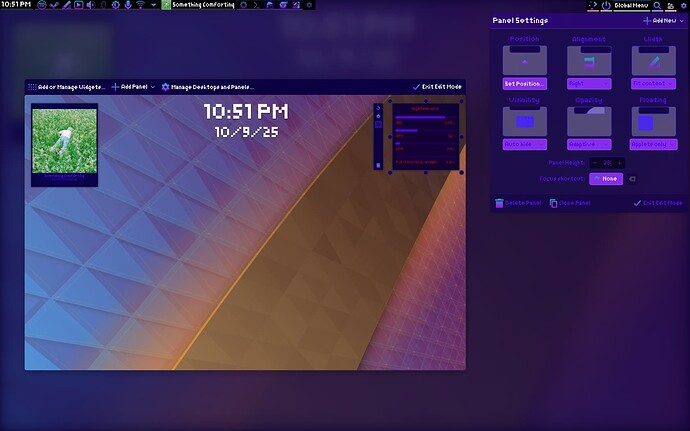Expand the Add New dropdown in Panel Settings
Screen dimensions: 690x431
pyautogui.click(x=664, y=21)
